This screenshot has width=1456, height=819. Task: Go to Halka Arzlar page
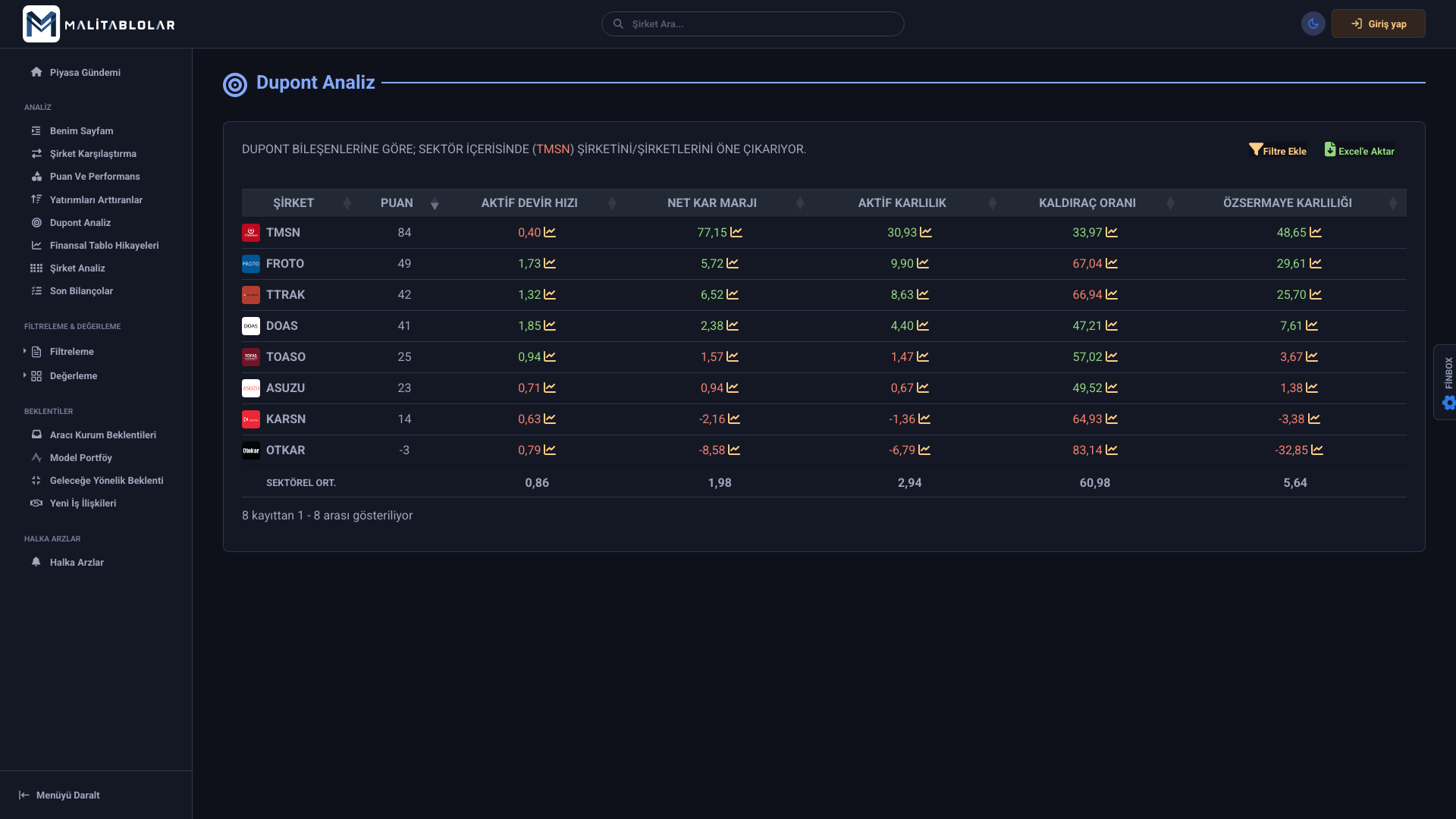click(x=77, y=563)
